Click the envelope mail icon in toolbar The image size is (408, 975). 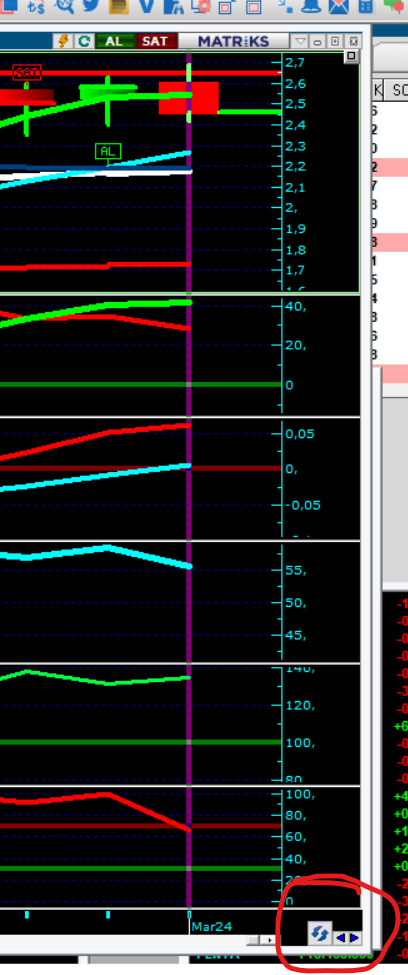tap(340, 7)
